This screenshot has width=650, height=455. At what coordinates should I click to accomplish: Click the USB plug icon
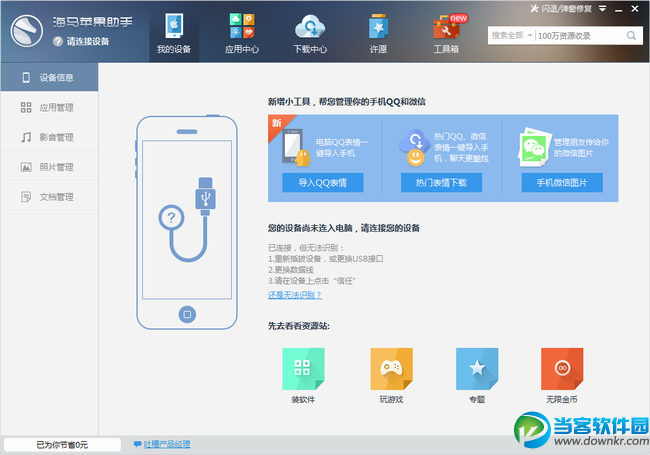click(x=205, y=196)
